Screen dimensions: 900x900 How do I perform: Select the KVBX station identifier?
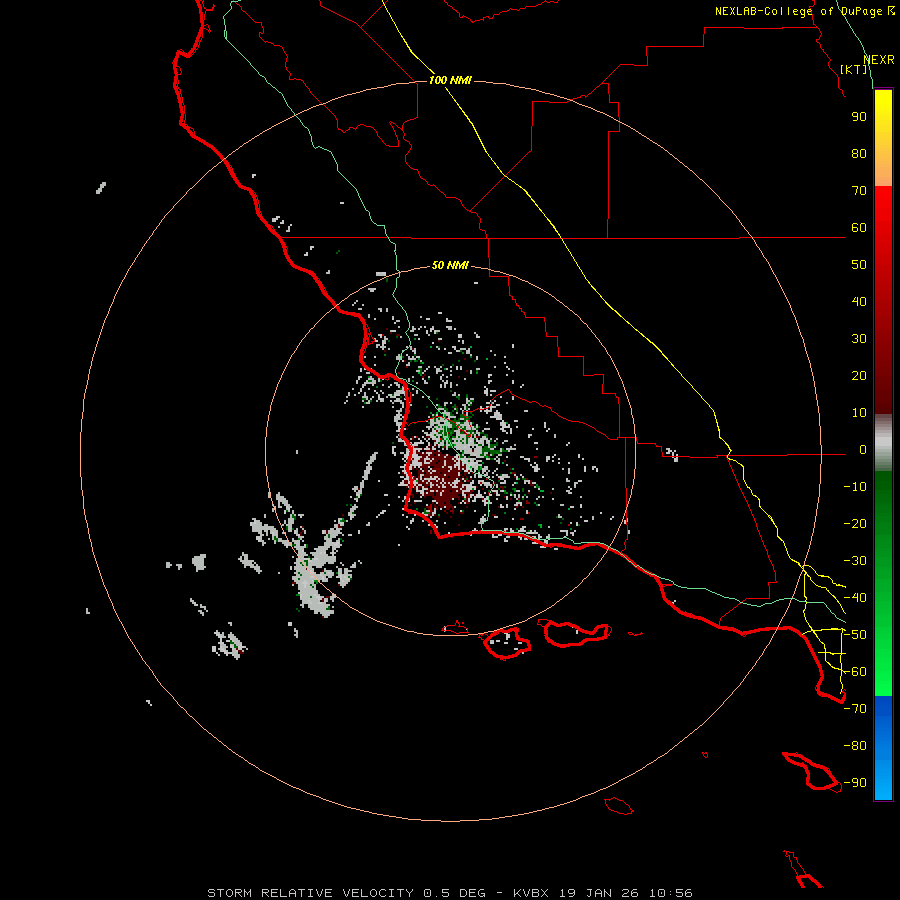[x=531, y=893]
